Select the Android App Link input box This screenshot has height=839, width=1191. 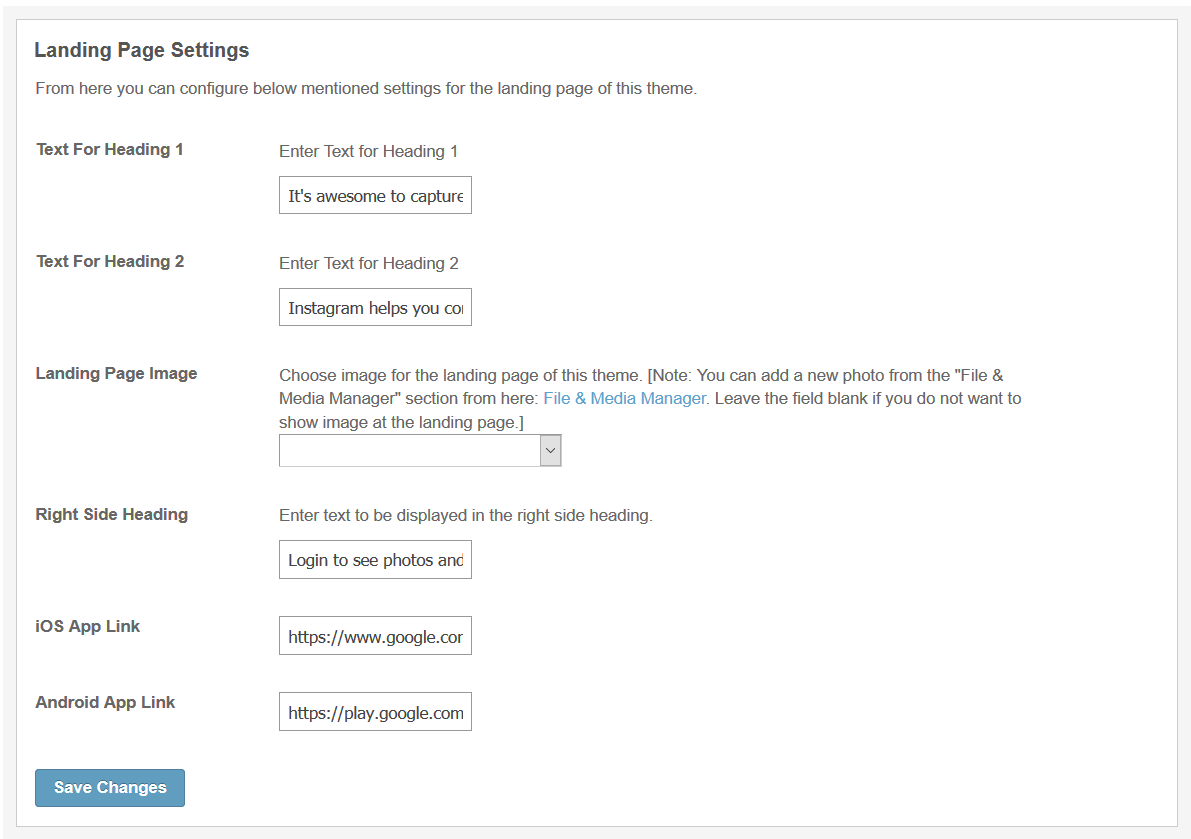tap(375, 712)
